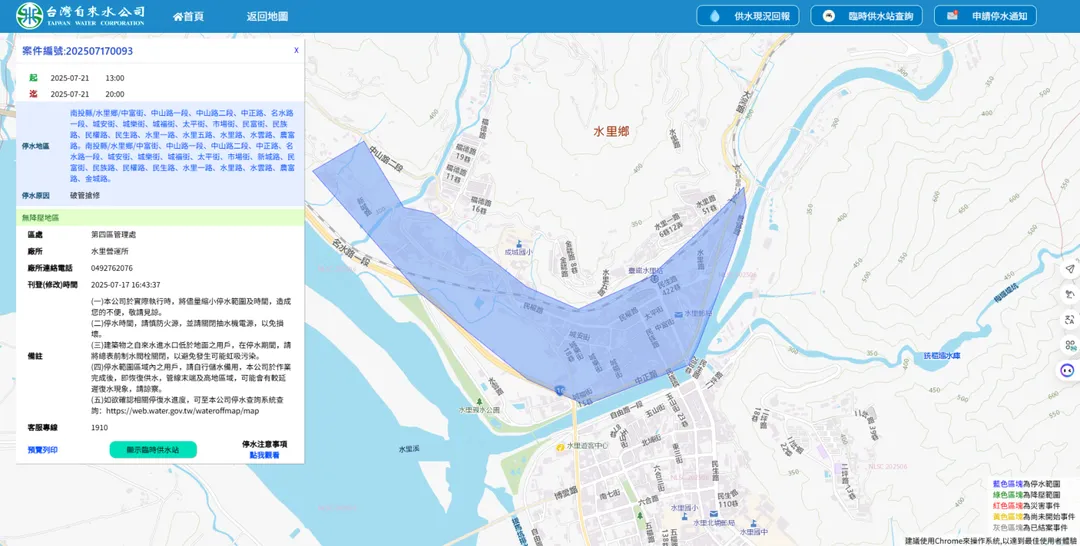
Task: Click the Taiwan Water Corporation logo
Action: [81, 15]
